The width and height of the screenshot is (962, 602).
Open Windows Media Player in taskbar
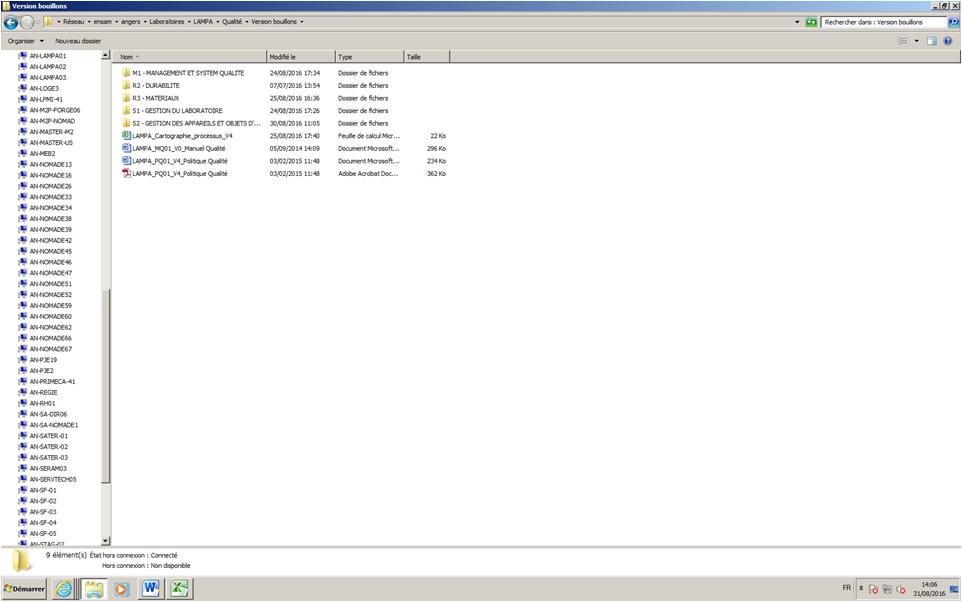point(121,589)
